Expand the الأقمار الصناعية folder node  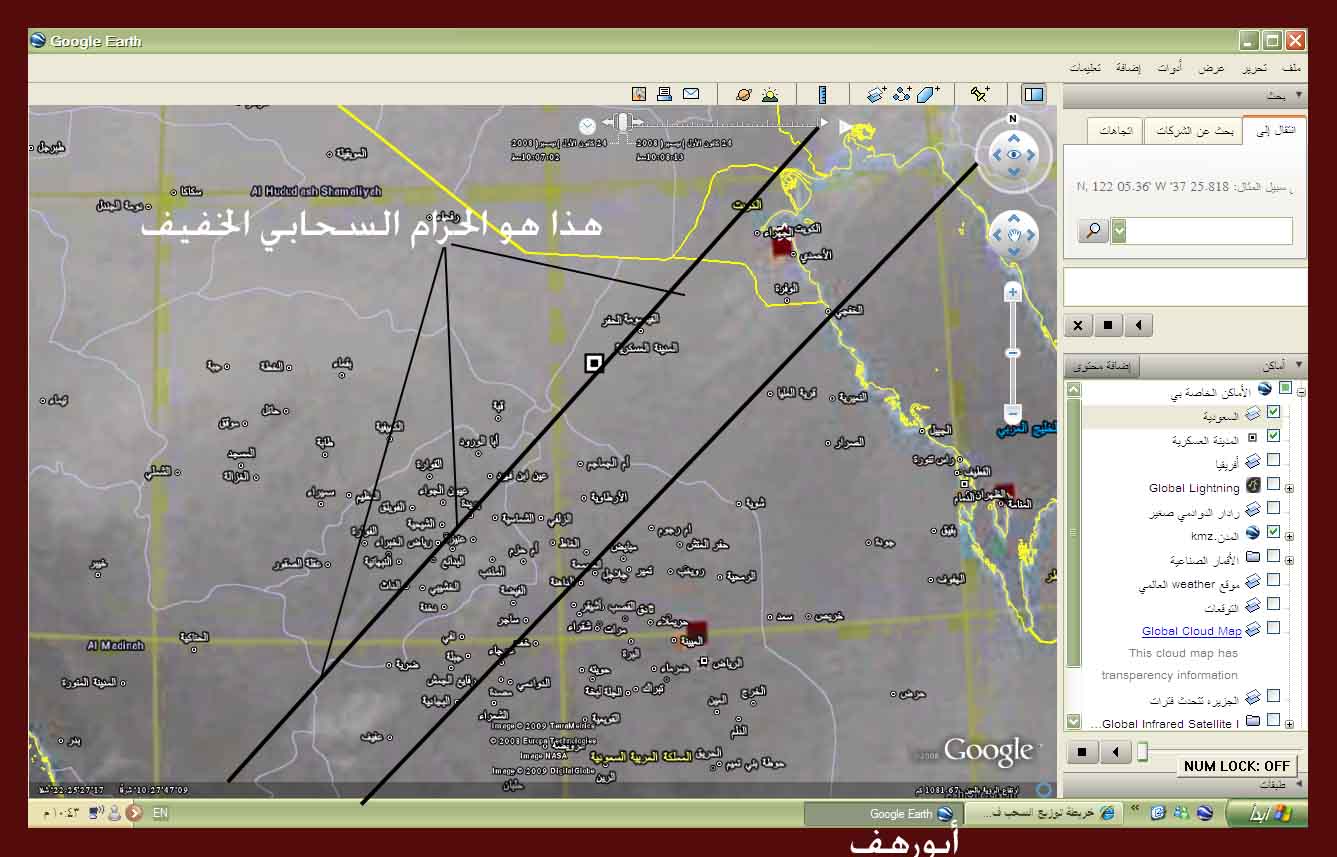pyautogui.click(x=1290, y=560)
